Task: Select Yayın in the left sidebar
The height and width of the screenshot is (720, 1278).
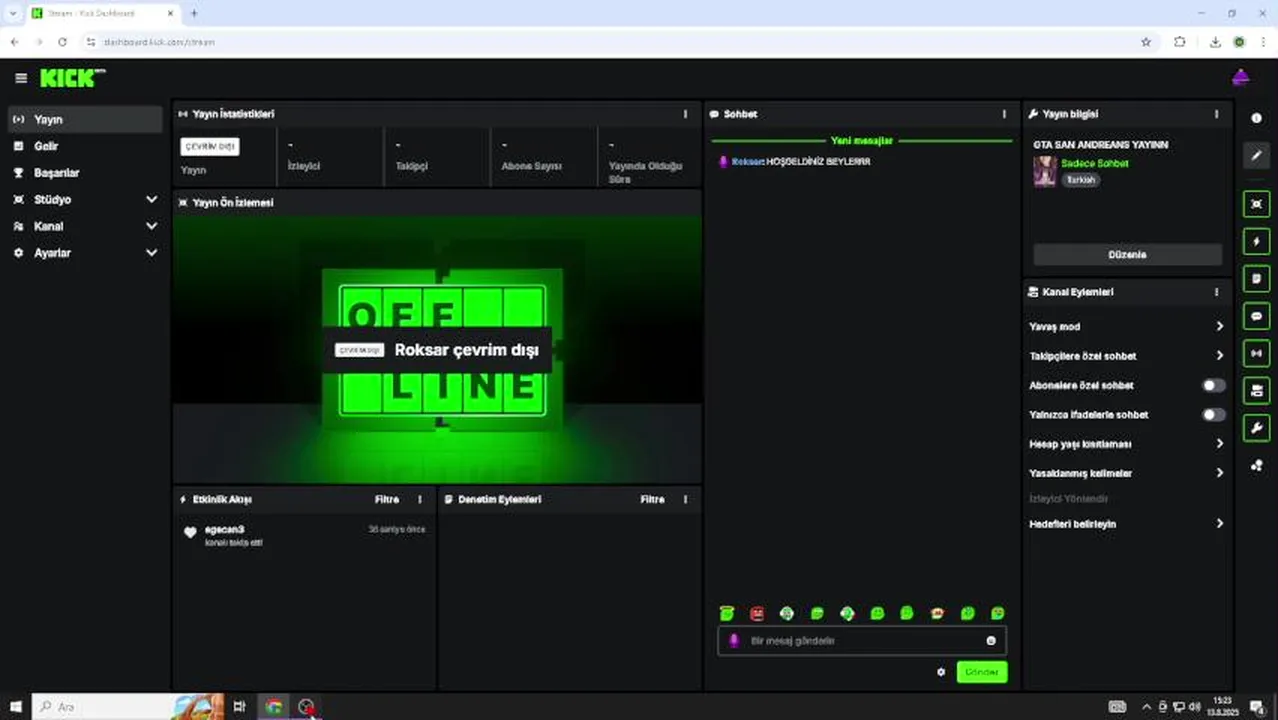Action: (84, 119)
